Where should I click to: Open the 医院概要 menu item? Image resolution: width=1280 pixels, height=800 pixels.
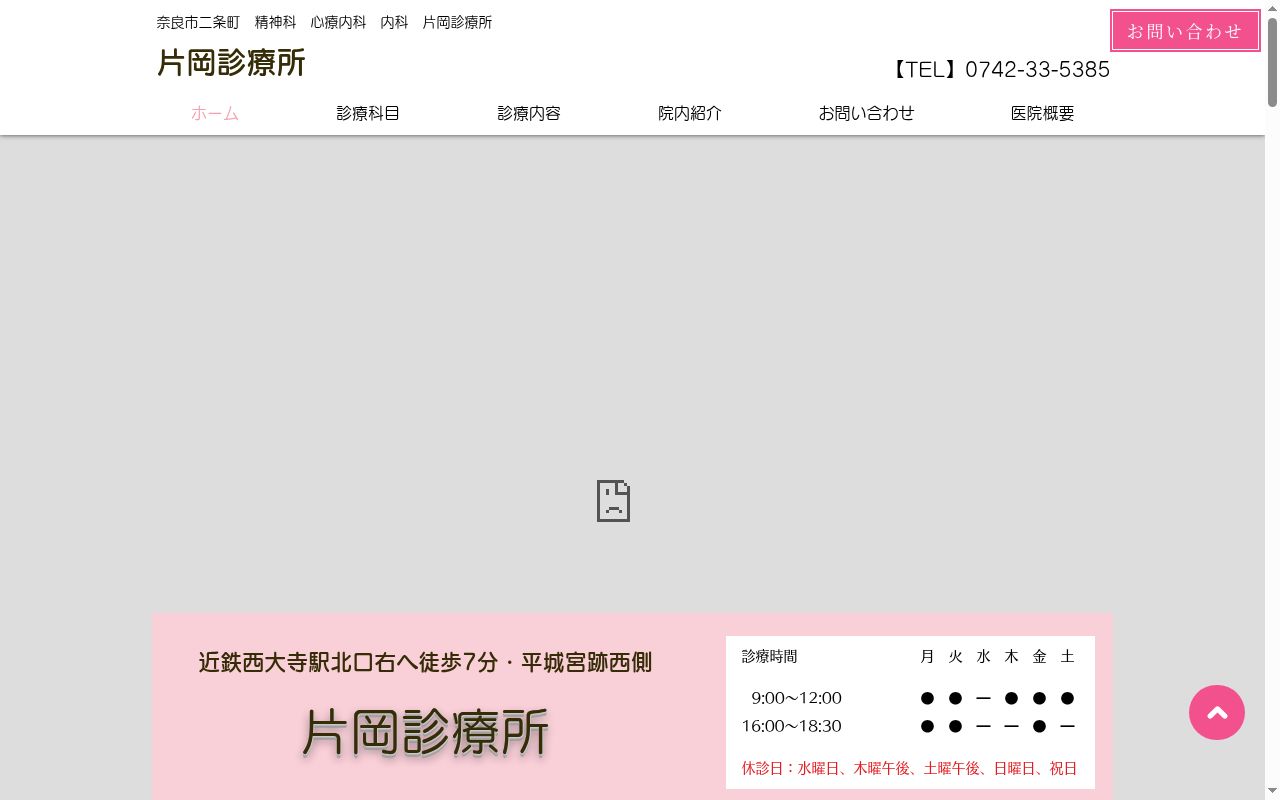coord(1043,113)
